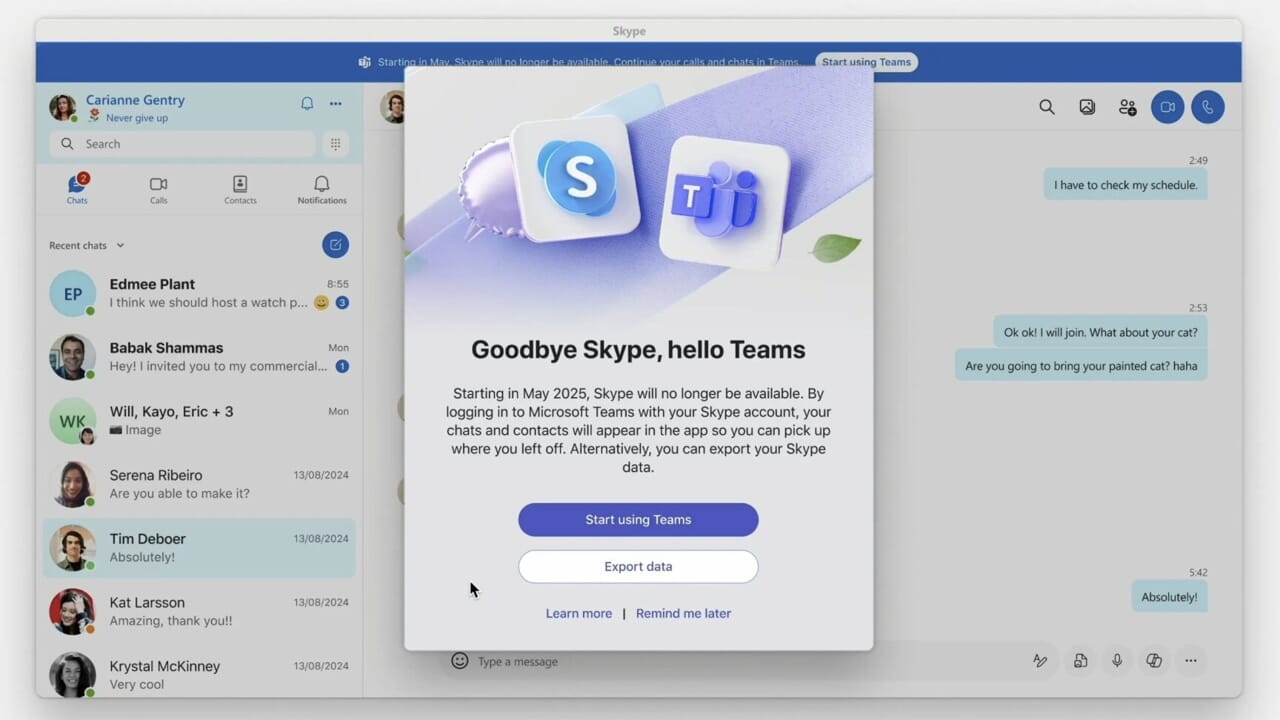Open the dial pad icon next to Search
This screenshot has width=1280, height=720.
pos(336,144)
